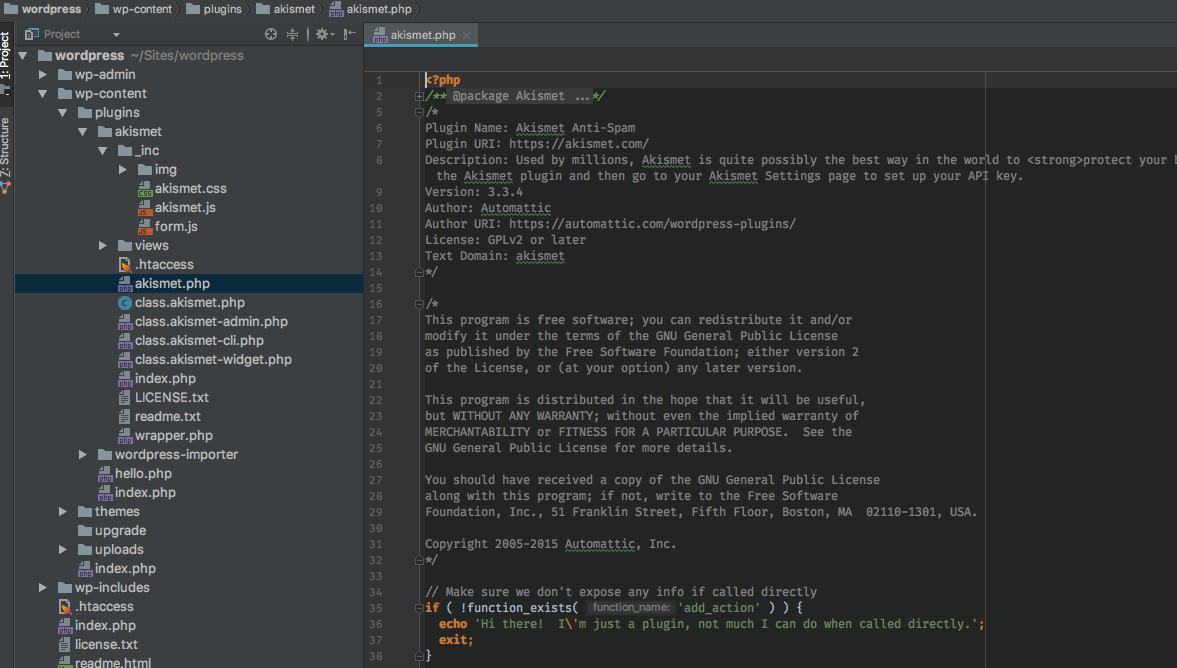Click the Version: 3.3.4 line
This screenshot has width=1177, height=668.
[474, 192]
